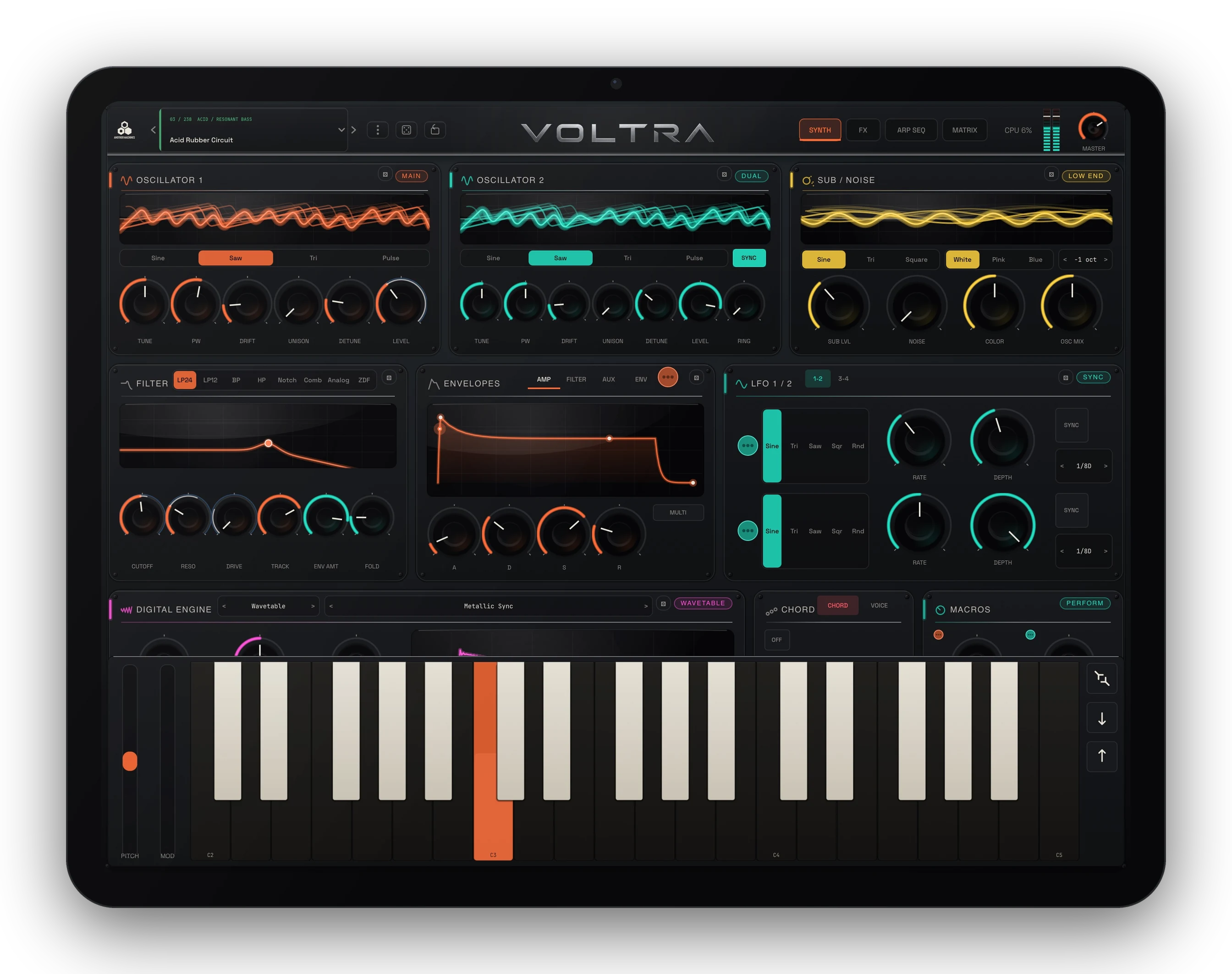Image resolution: width=1232 pixels, height=974 pixels.
Task: Toggle the LFO 1 SYNC box
Action: pyautogui.click(x=1071, y=425)
